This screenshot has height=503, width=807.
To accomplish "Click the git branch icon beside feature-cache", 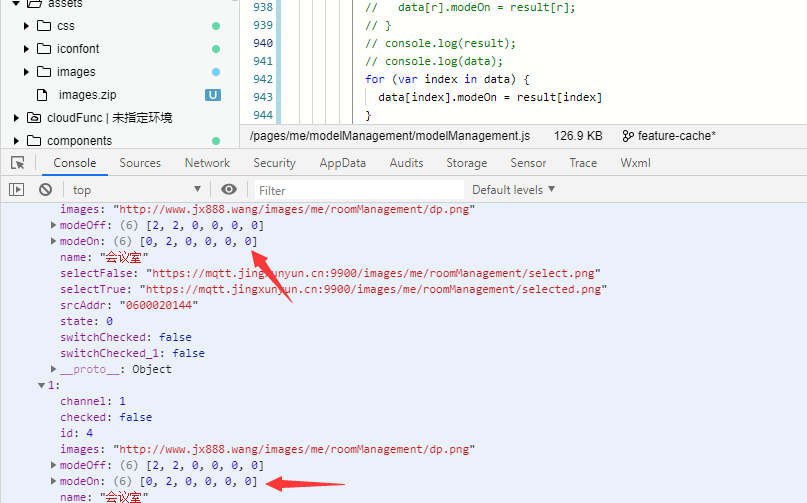I will point(627,136).
